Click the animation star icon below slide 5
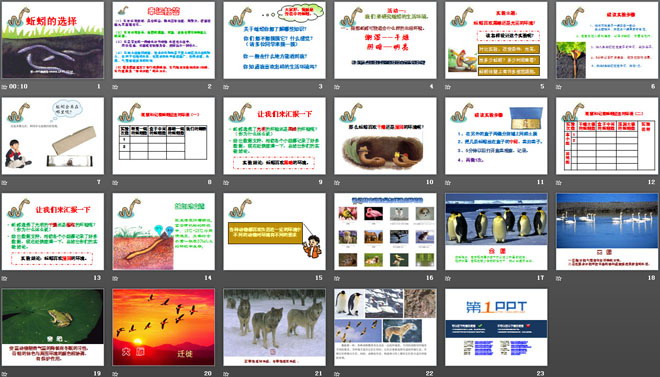Screen dimensions: 660x377 tap(448, 87)
